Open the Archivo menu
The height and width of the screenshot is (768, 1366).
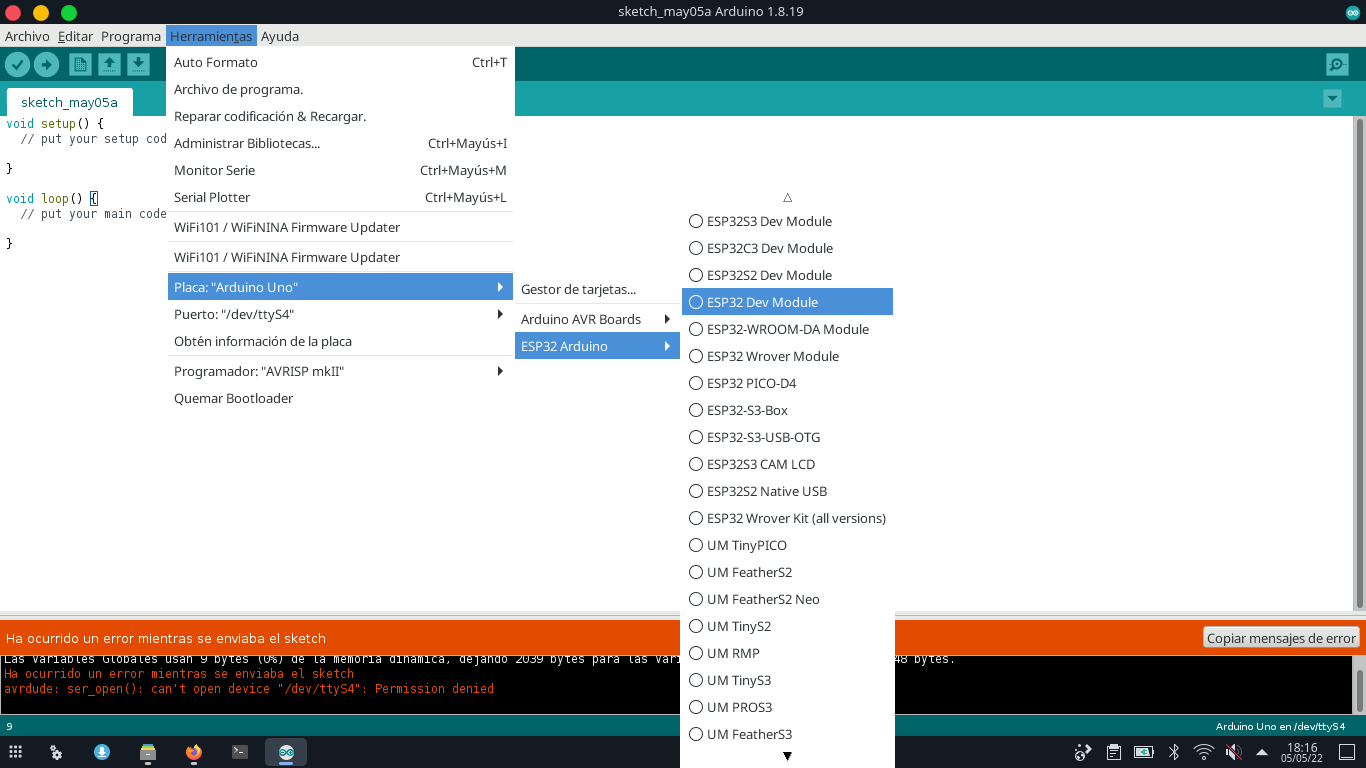tap(27, 36)
